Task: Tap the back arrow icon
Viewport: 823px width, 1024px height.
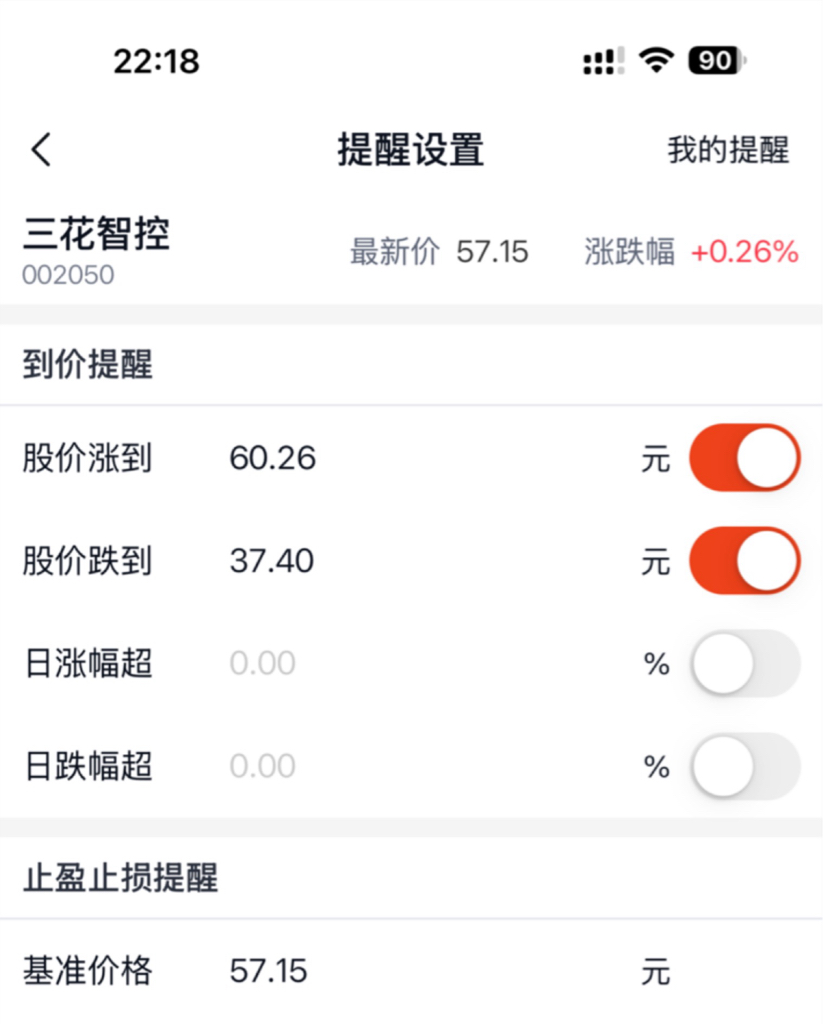Action: click(x=41, y=151)
